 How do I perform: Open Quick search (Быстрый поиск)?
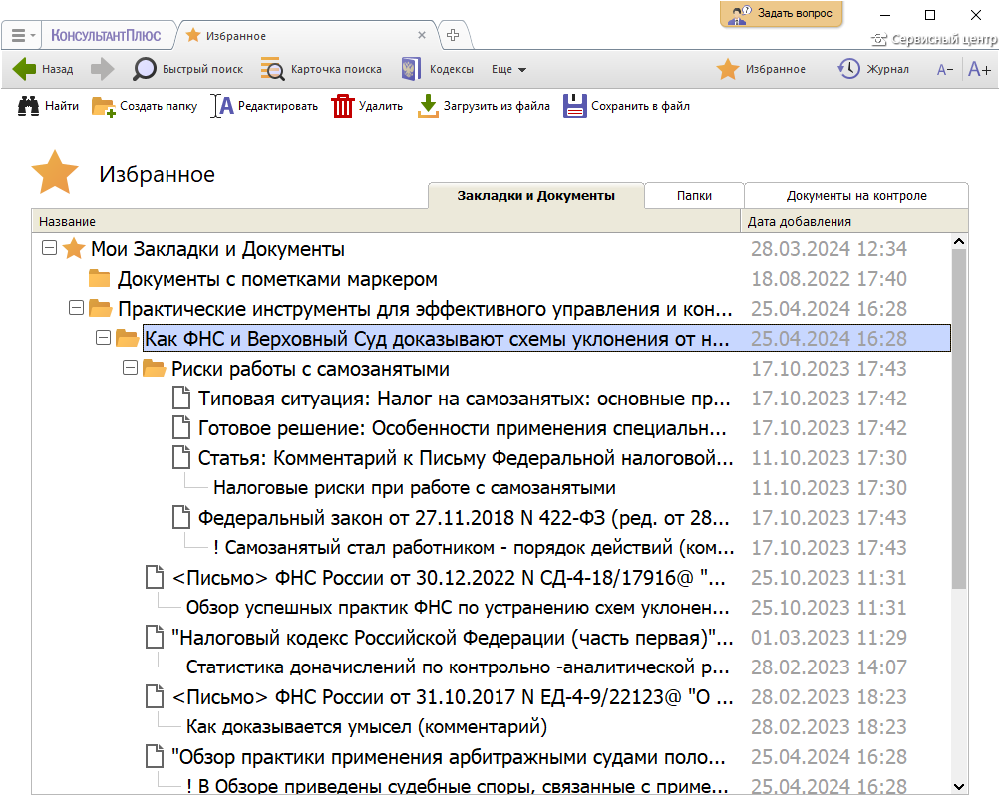click(188, 70)
